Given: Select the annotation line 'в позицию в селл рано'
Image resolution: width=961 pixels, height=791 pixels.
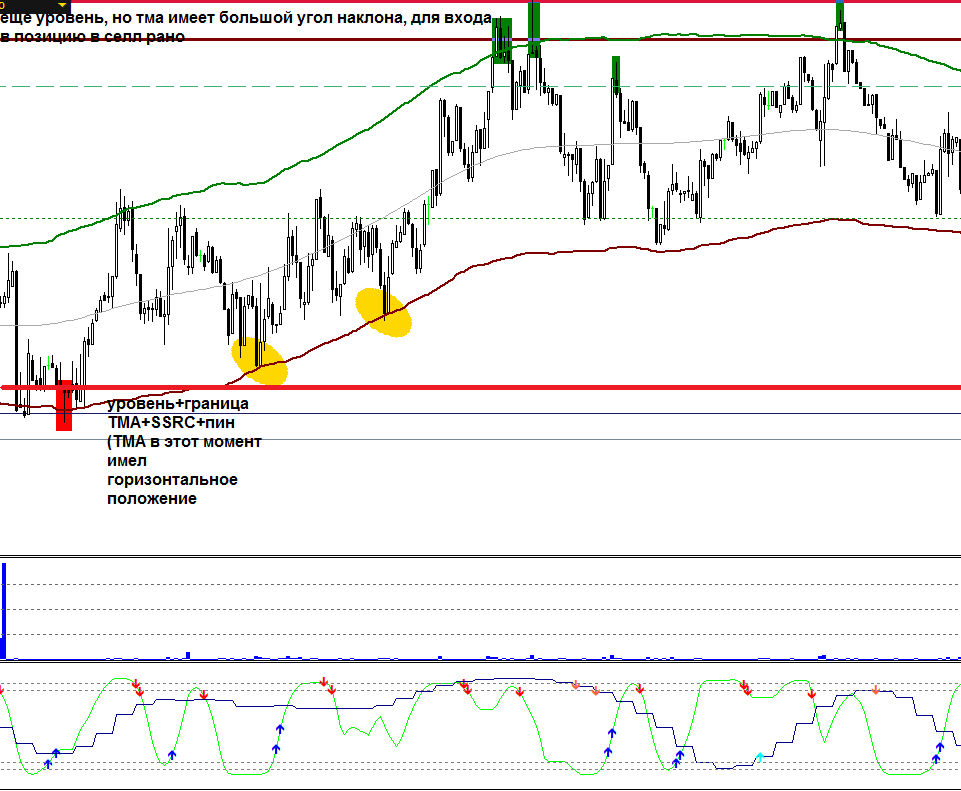Looking at the screenshot, I should point(93,37).
